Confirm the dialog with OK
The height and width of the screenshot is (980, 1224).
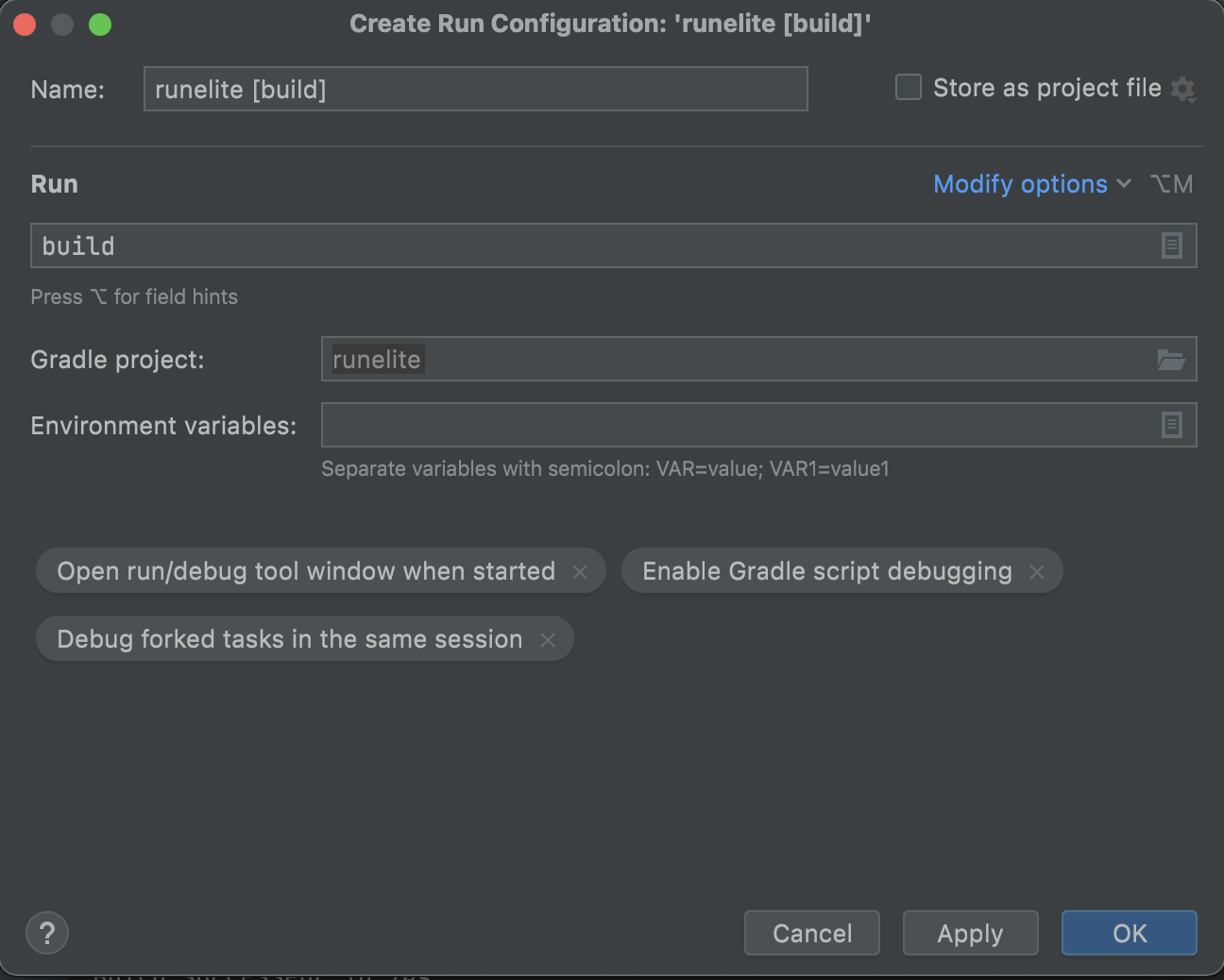1129,934
